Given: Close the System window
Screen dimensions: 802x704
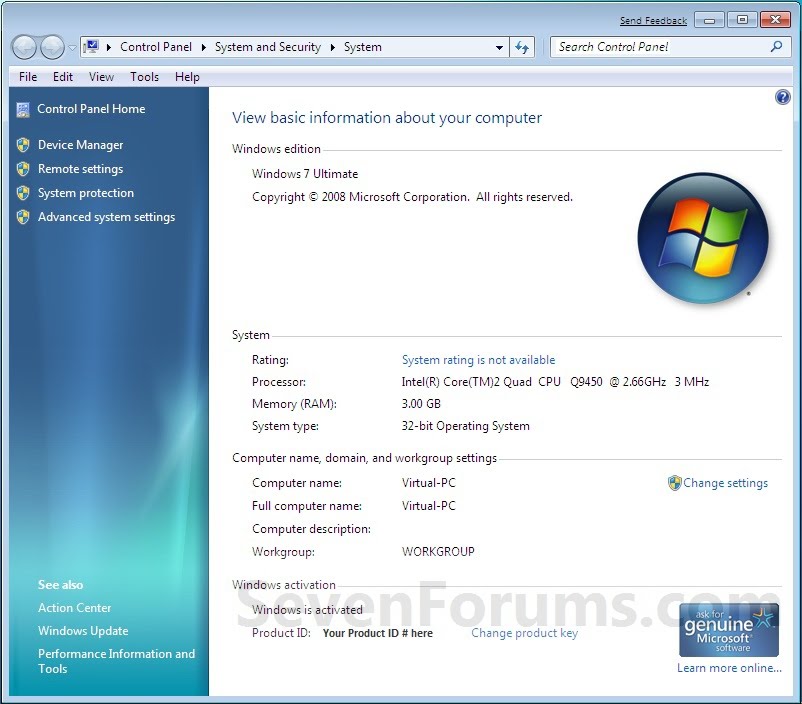Looking at the screenshot, I should [775, 20].
